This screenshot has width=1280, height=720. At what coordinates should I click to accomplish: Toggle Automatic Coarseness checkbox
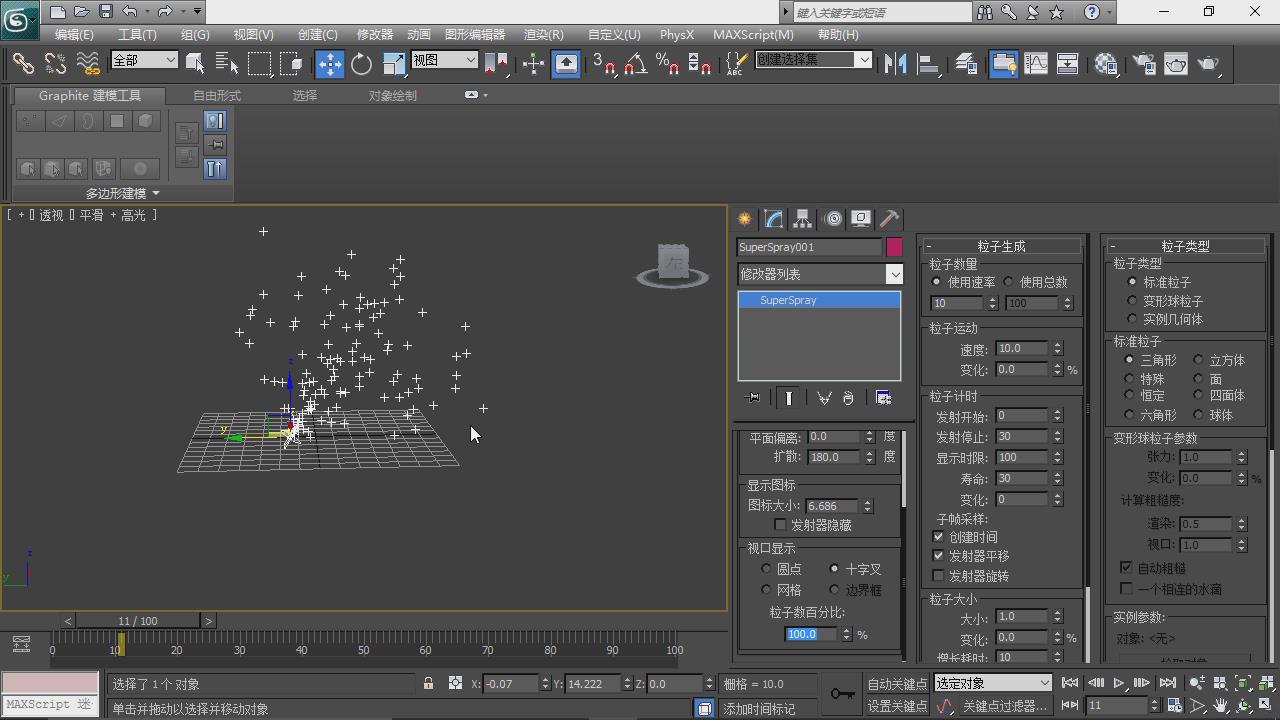click(1126, 568)
